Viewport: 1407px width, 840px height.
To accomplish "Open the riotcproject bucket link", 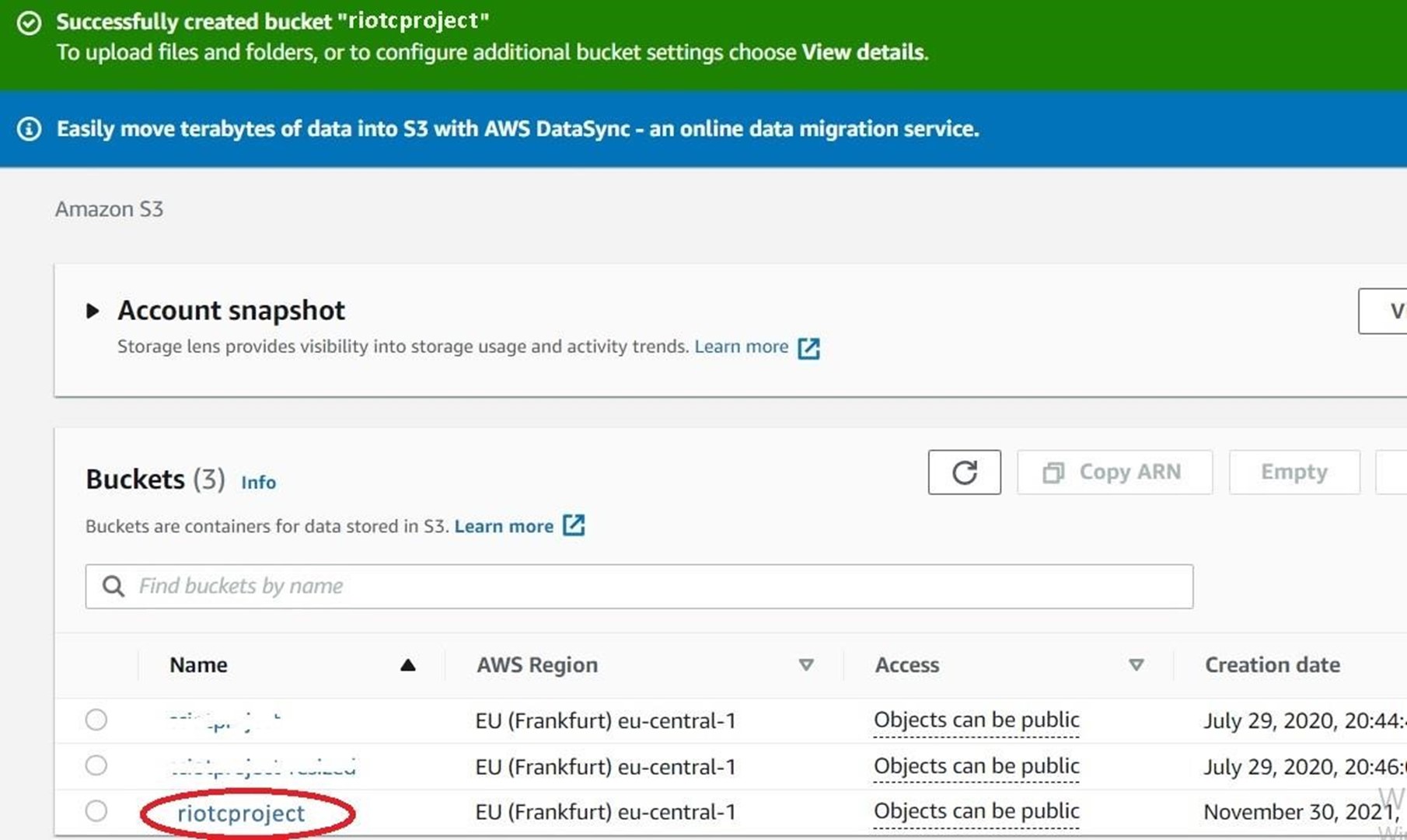I will tap(241, 813).
